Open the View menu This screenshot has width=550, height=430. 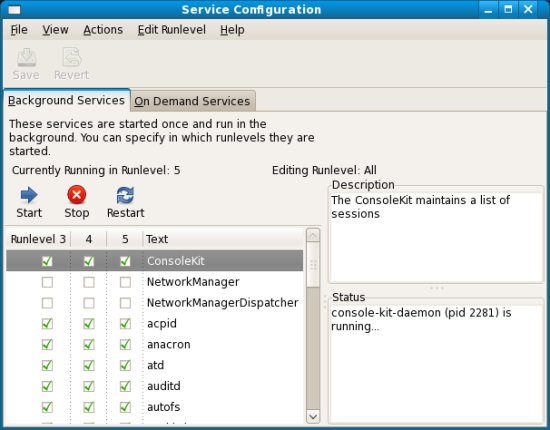coord(55,30)
